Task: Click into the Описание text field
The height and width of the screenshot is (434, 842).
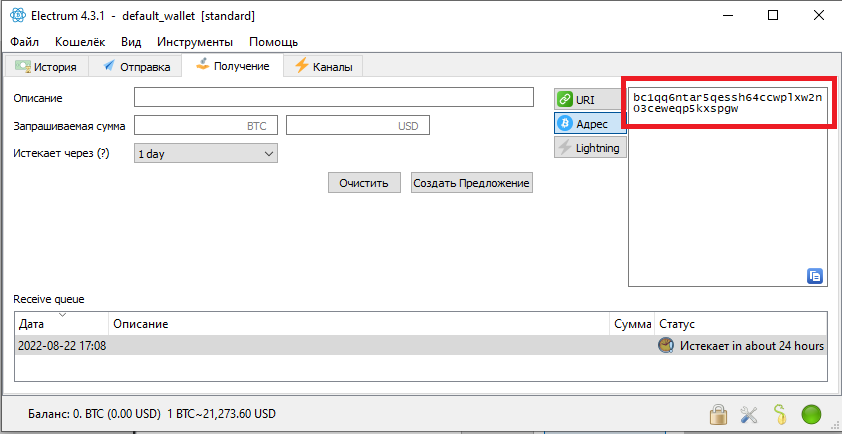Action: coord(334,97)
